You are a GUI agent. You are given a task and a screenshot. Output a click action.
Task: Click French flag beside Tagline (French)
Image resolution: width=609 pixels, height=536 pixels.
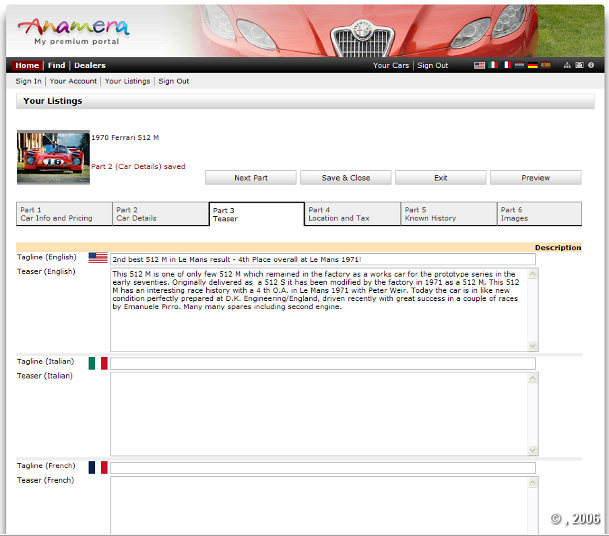pos(98,467)
